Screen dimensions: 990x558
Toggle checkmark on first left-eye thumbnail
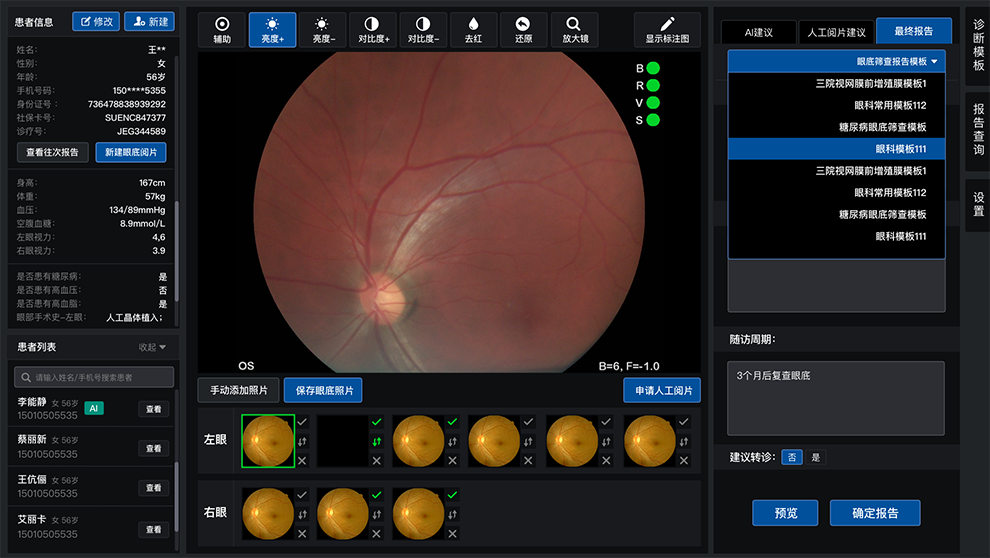click(x=301, y=422)
